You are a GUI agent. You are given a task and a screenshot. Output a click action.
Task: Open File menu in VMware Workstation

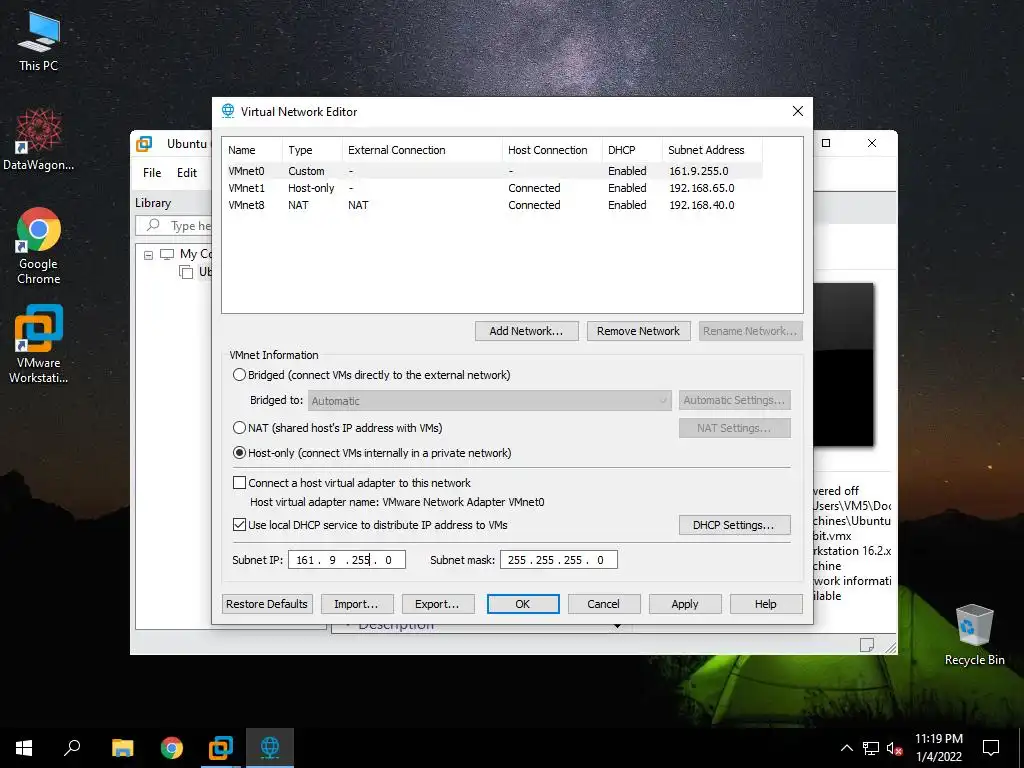click(152, 172)
